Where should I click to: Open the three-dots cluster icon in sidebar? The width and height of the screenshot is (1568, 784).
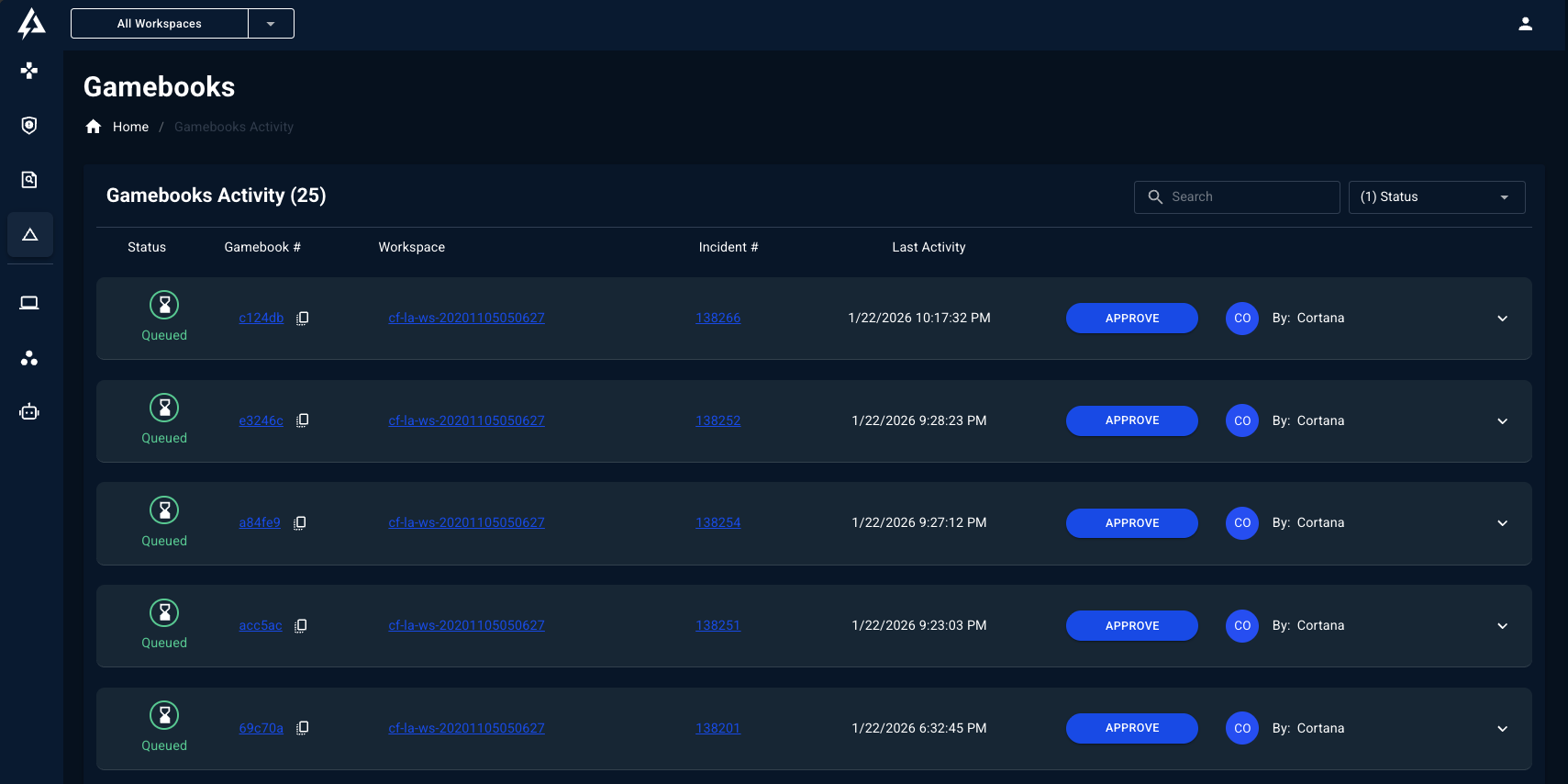[29, 358]
